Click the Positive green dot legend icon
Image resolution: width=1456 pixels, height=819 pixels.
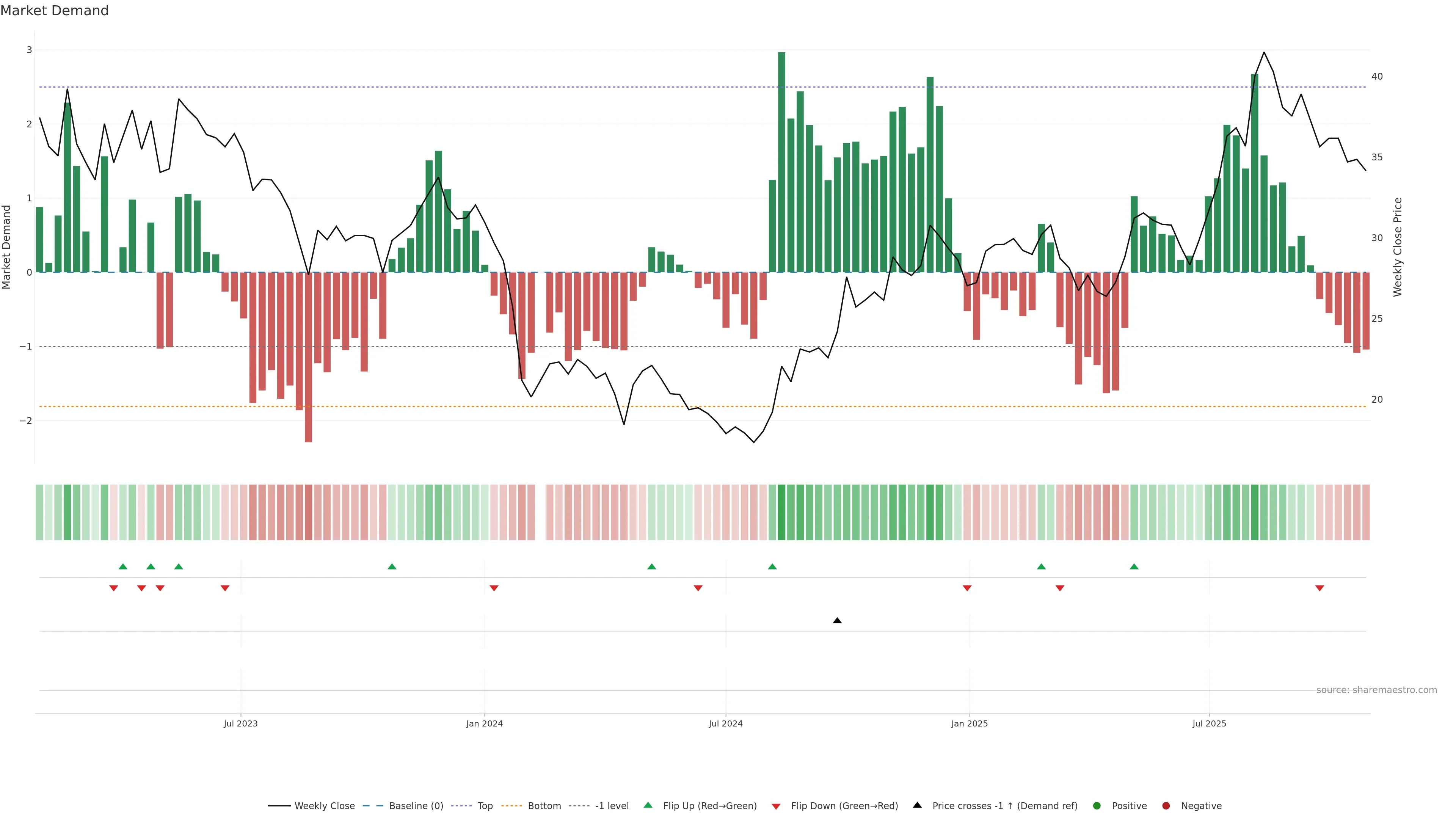pos(1097,805)
